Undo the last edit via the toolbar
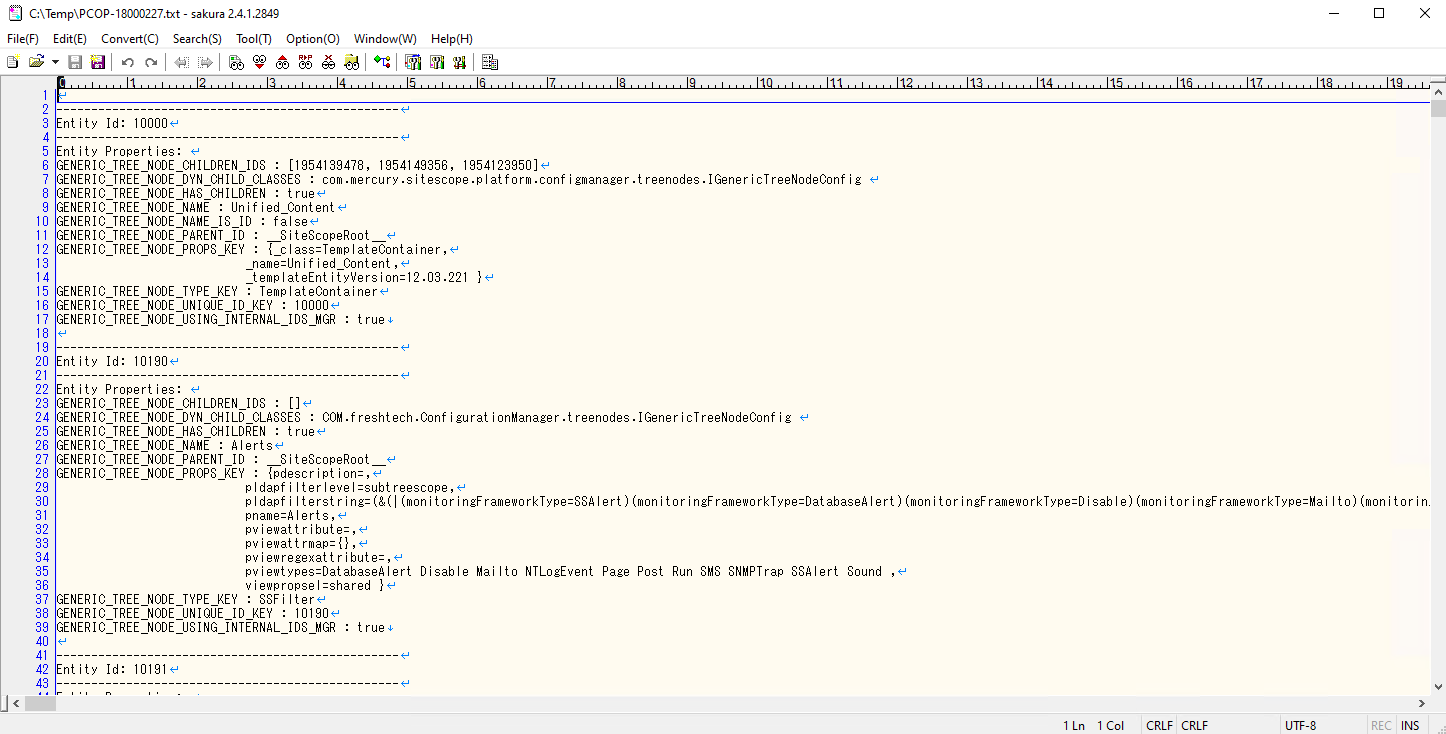1446x734 pixels. coord(128,62)
